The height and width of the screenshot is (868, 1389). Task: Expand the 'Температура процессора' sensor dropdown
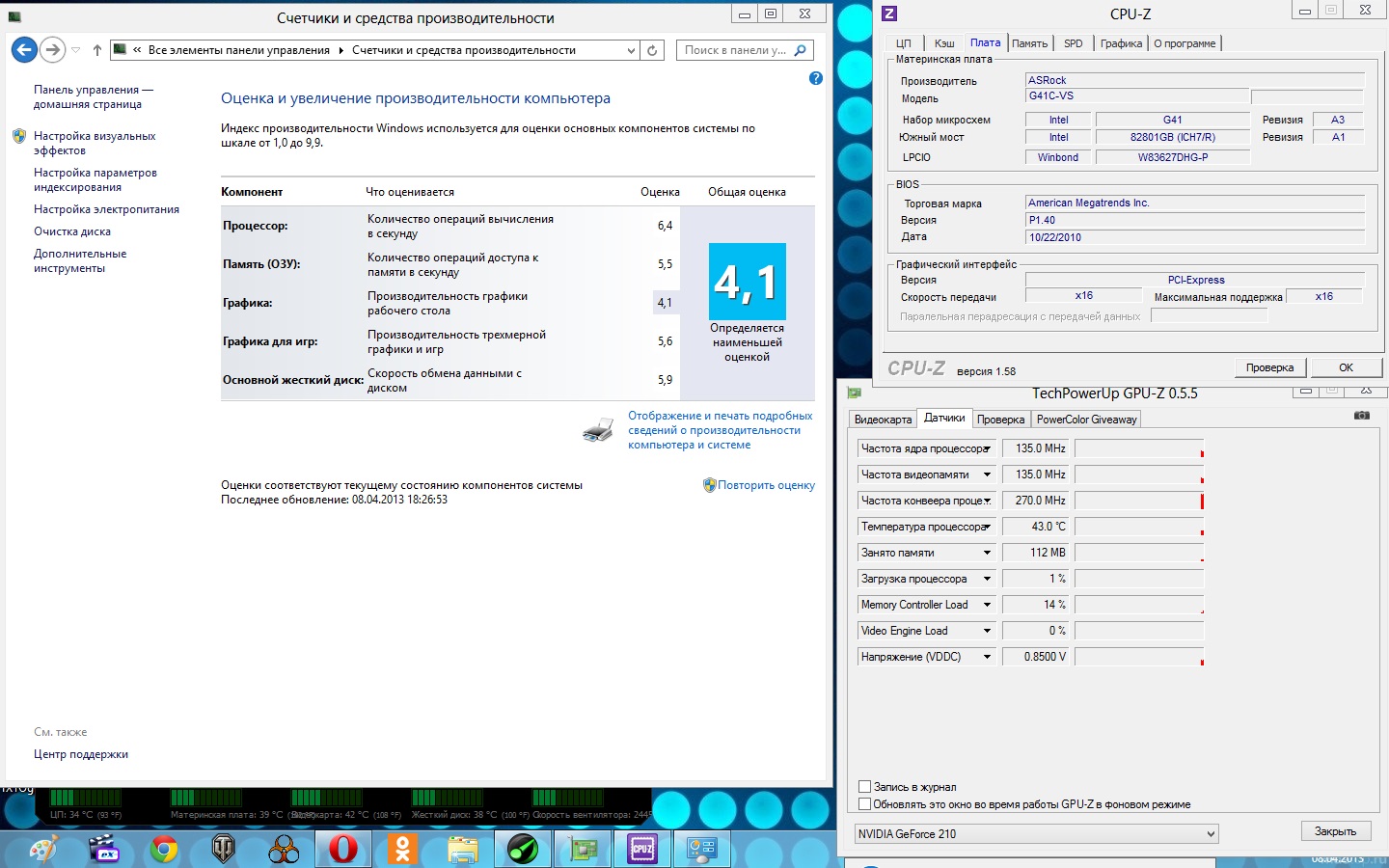pos(987,527)
